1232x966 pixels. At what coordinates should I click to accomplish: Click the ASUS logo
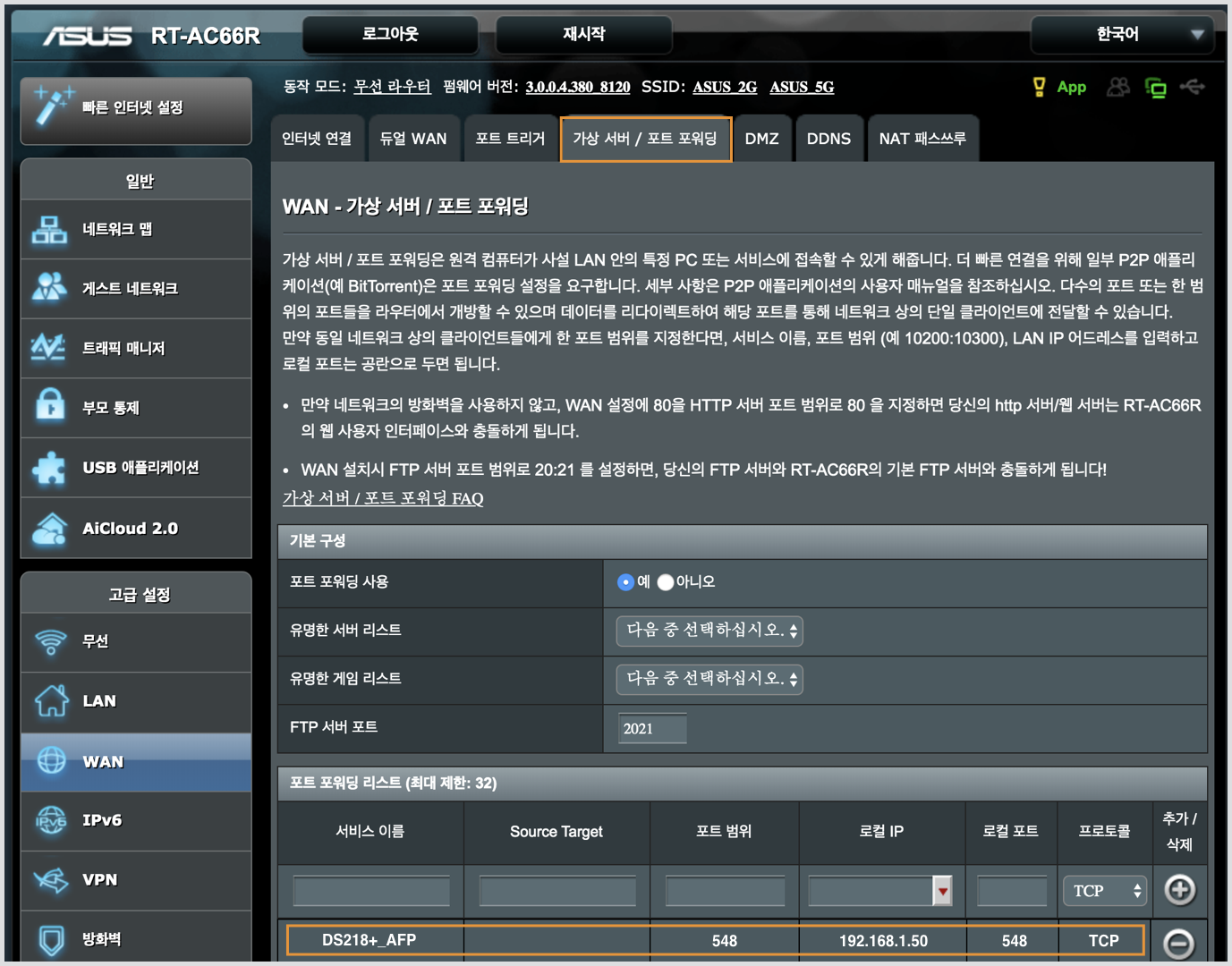click(88, 36)
